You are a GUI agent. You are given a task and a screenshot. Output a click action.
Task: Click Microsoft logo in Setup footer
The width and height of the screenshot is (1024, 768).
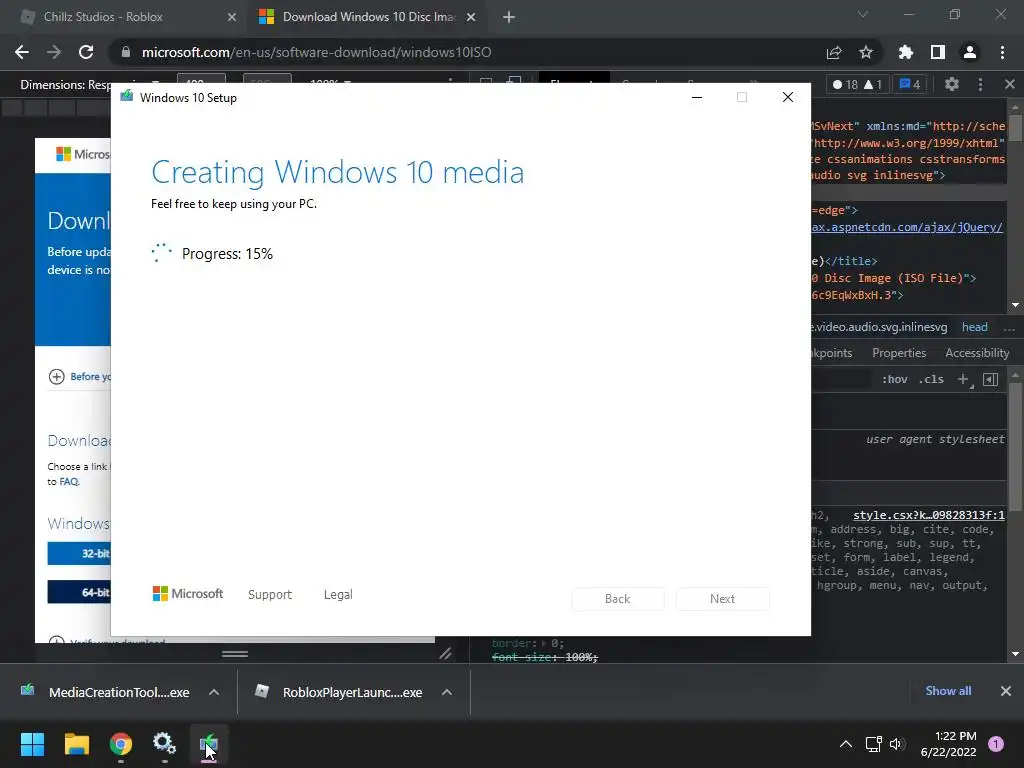click(188, 594)
